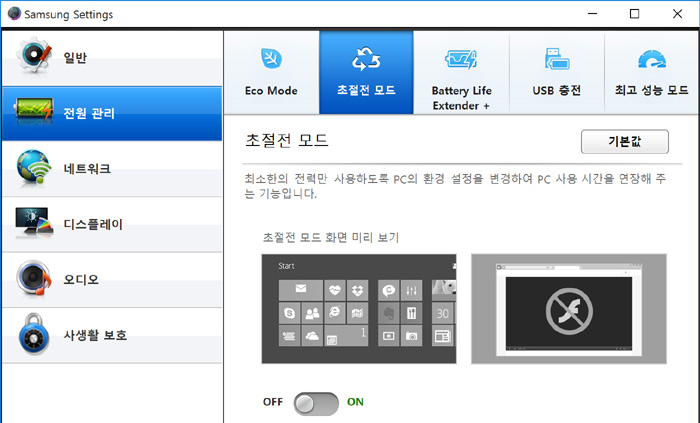Click the battery icon beside 전원 관리
This screenshot has width=700, height=423.
[x=34, y=111]
